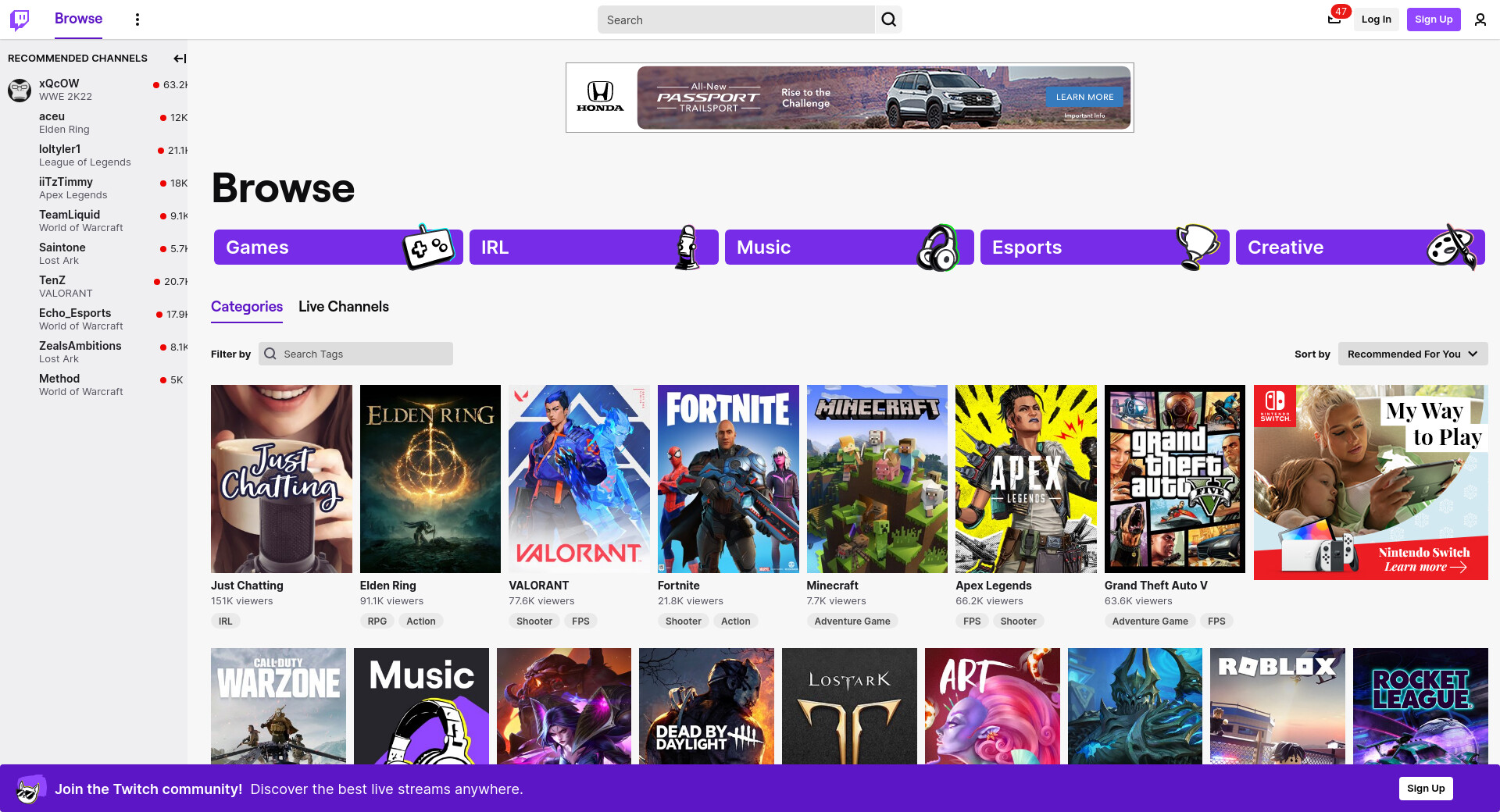
Task: Switch to the Live Channels tab
Action: [343, 307]
